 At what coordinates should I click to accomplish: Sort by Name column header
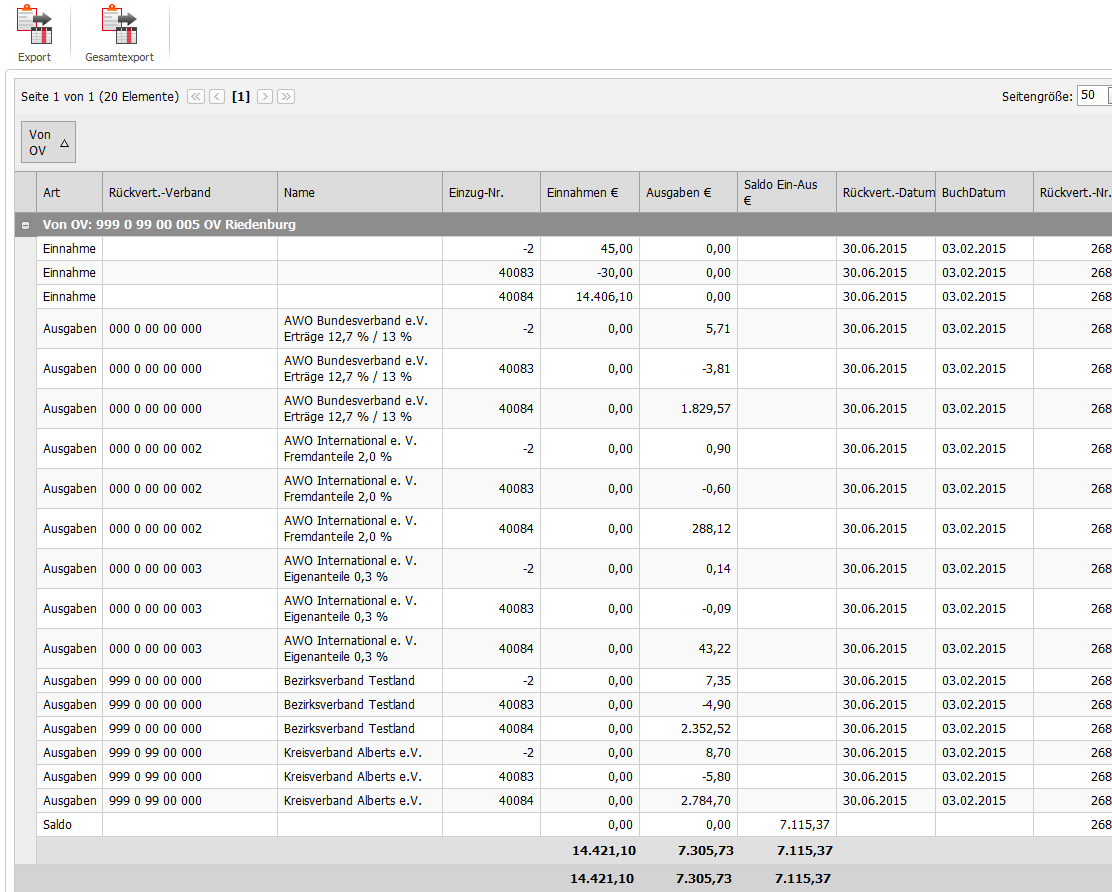[360, 192]
